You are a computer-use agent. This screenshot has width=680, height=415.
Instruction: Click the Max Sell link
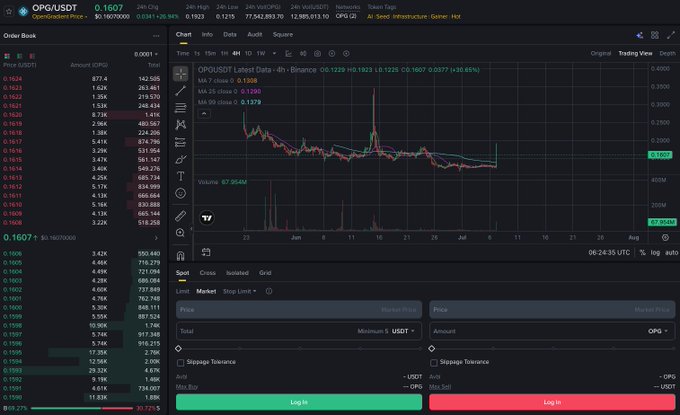coord(440,386)
